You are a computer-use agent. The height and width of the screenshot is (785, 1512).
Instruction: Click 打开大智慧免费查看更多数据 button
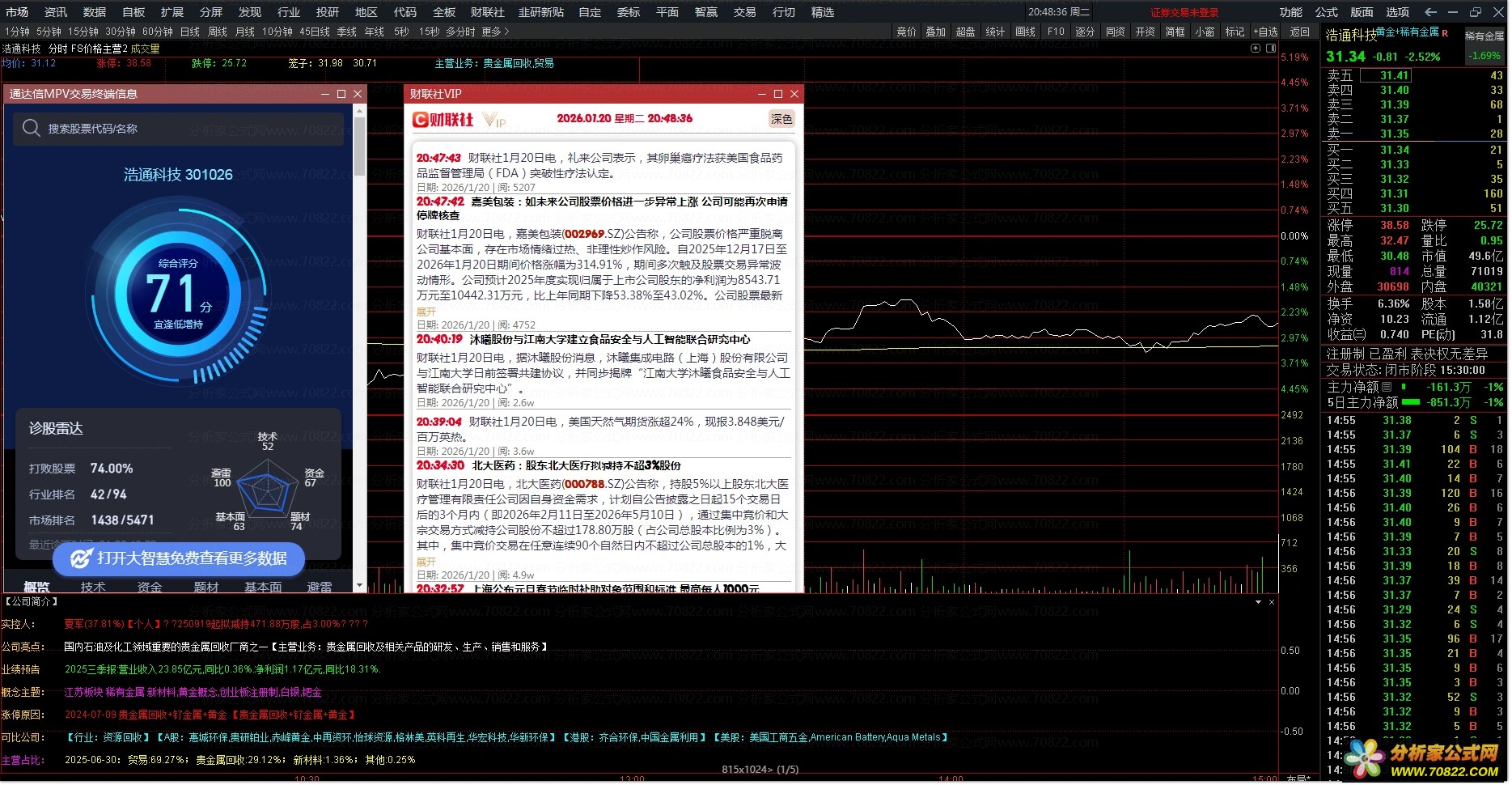click(x=180, y=558)
